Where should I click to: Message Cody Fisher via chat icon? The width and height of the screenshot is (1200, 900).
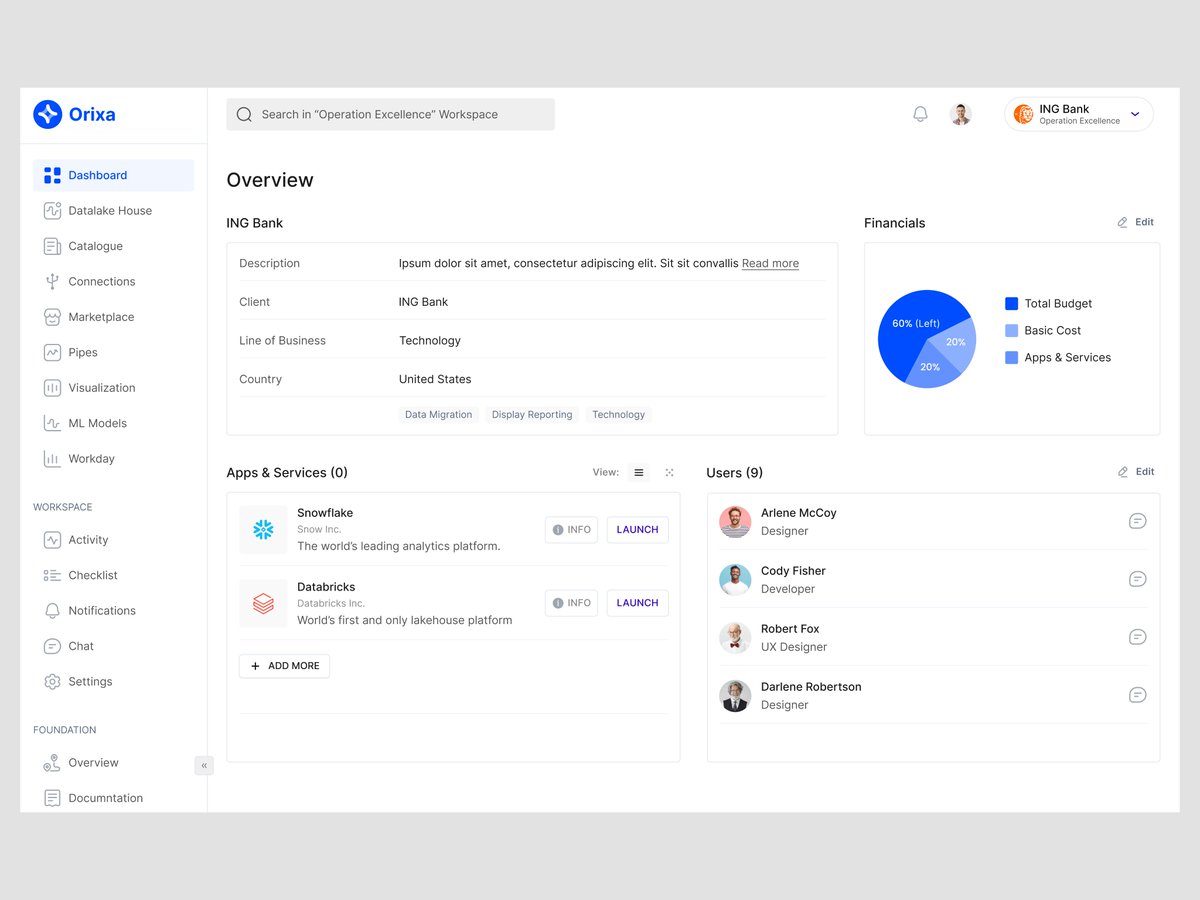pyautogui.click(x=1137, y=579)
